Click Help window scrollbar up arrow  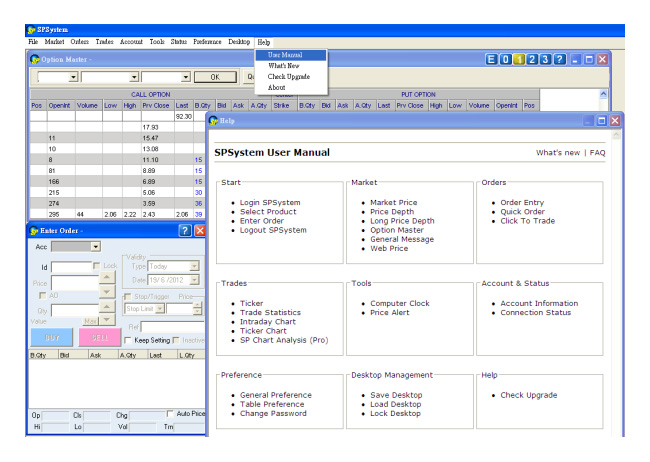[x=616, y=135]
